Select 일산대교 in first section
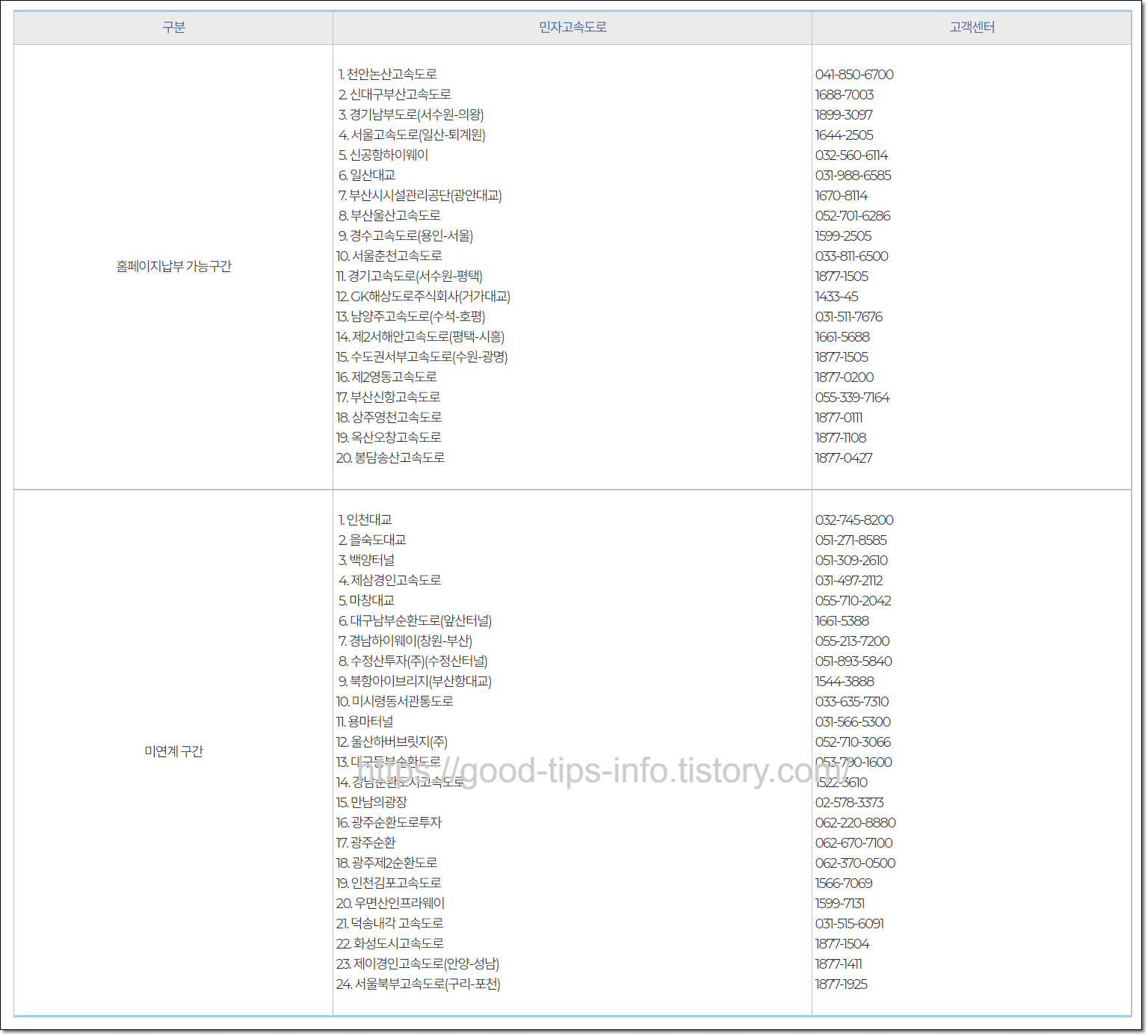Screen dimensions: 1148x1036 [366, 175]
